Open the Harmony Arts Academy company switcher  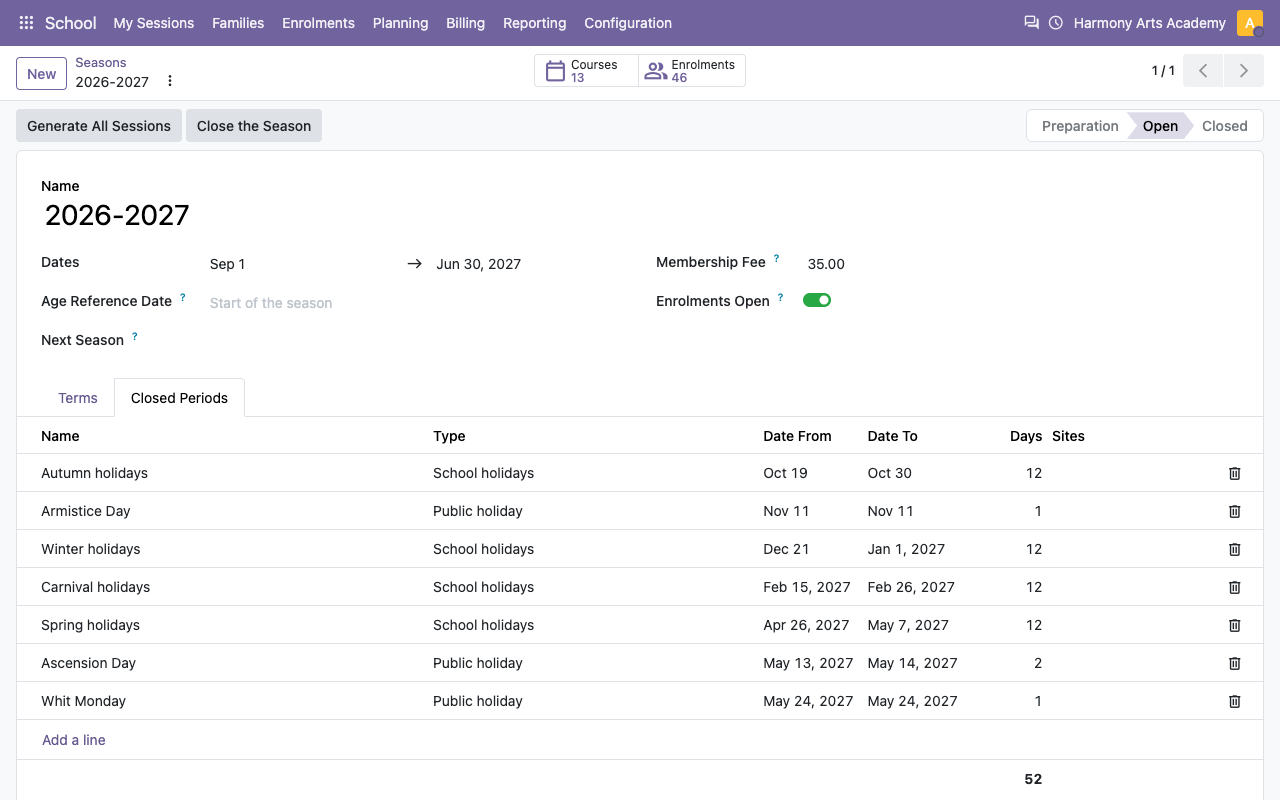[x=1150, y=23]
